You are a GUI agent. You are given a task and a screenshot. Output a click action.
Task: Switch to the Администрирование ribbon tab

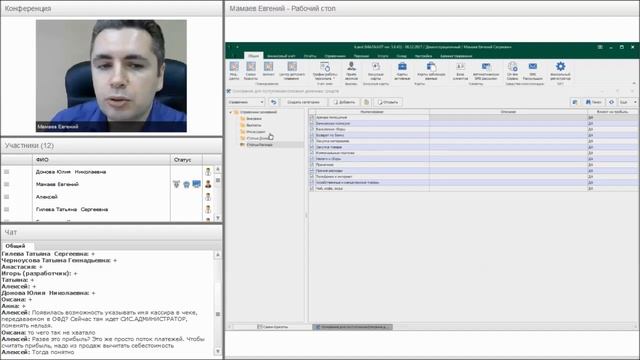pyautogui.click(x=456, y=56)
